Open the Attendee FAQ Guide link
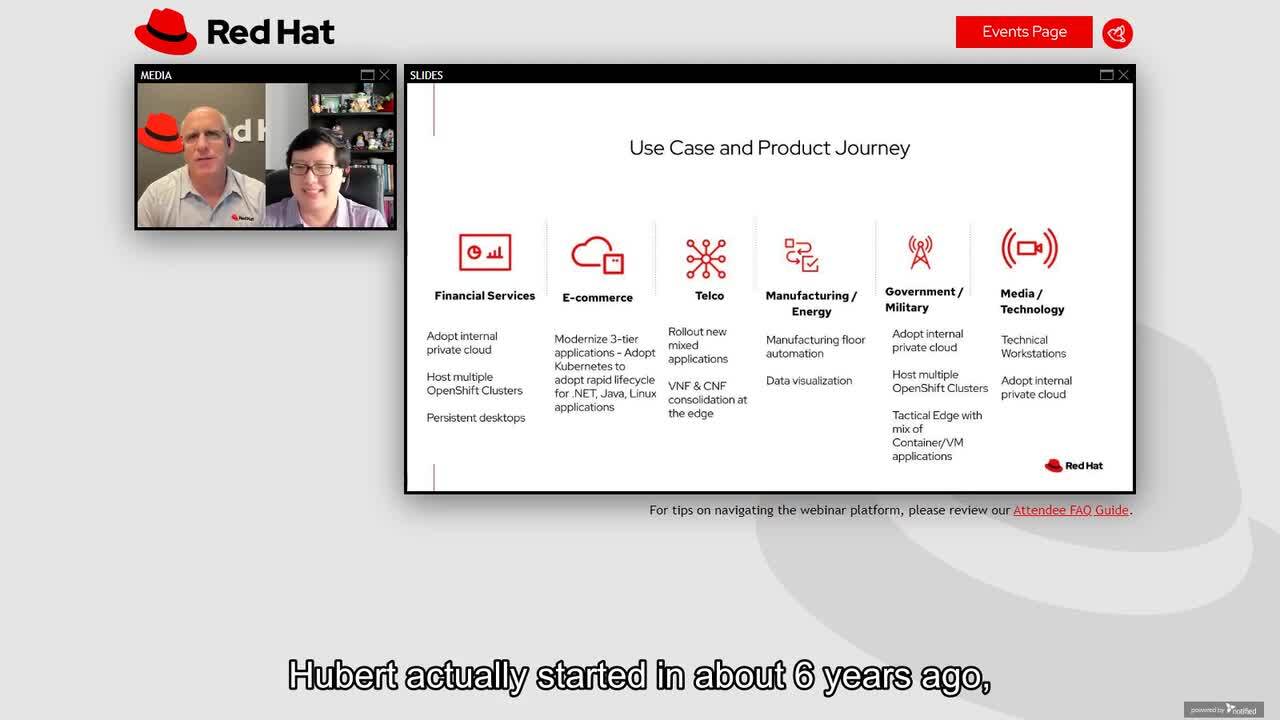The width and height of the screenshot is (1280, 720). 1070,510
